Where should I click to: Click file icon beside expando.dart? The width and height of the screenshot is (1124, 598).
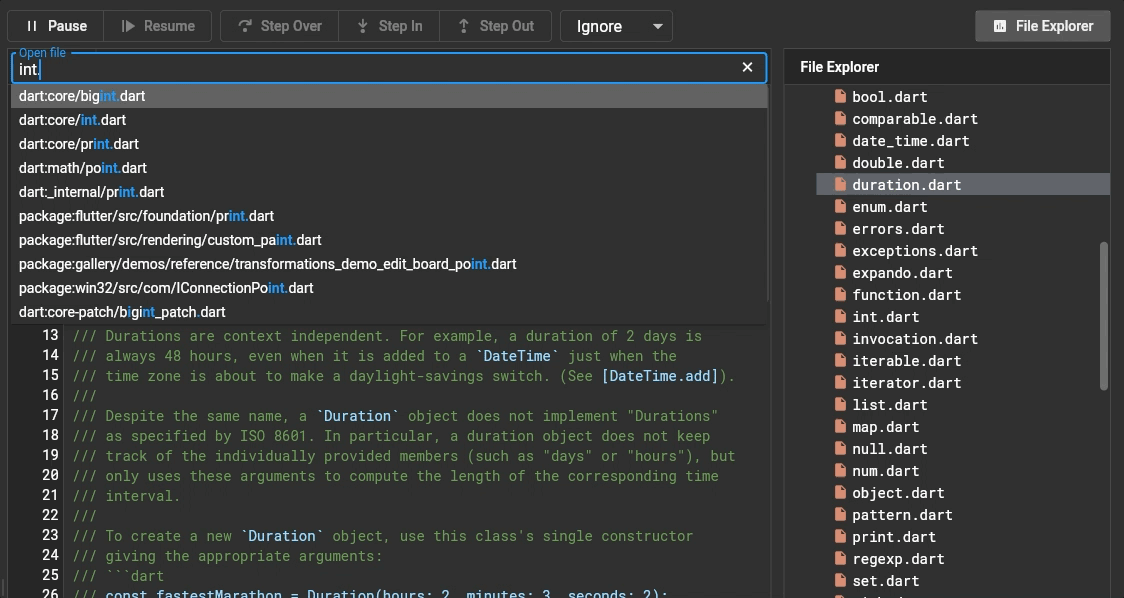point(840,272)
